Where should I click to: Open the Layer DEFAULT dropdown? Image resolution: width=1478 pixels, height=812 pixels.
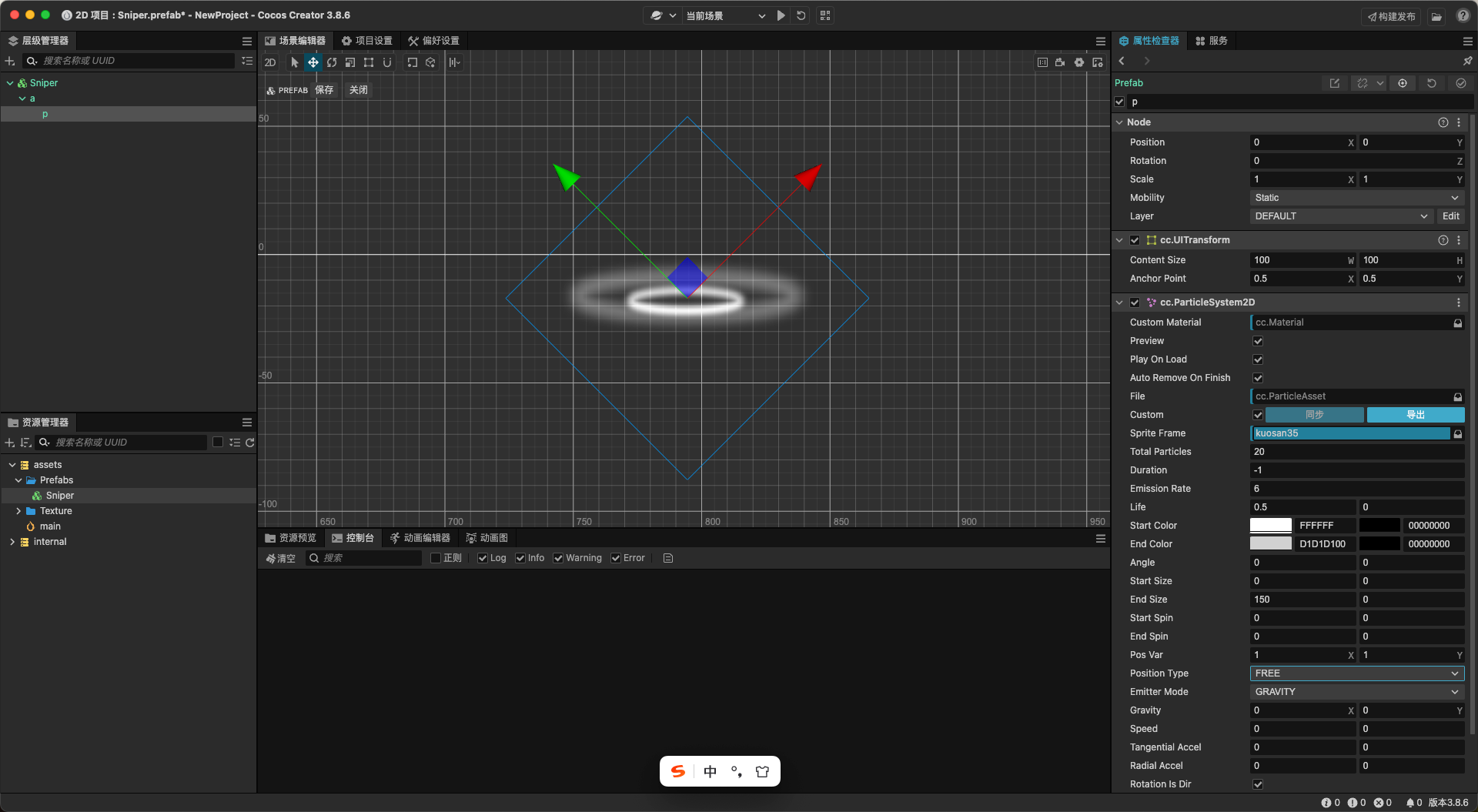point(1341,216)
